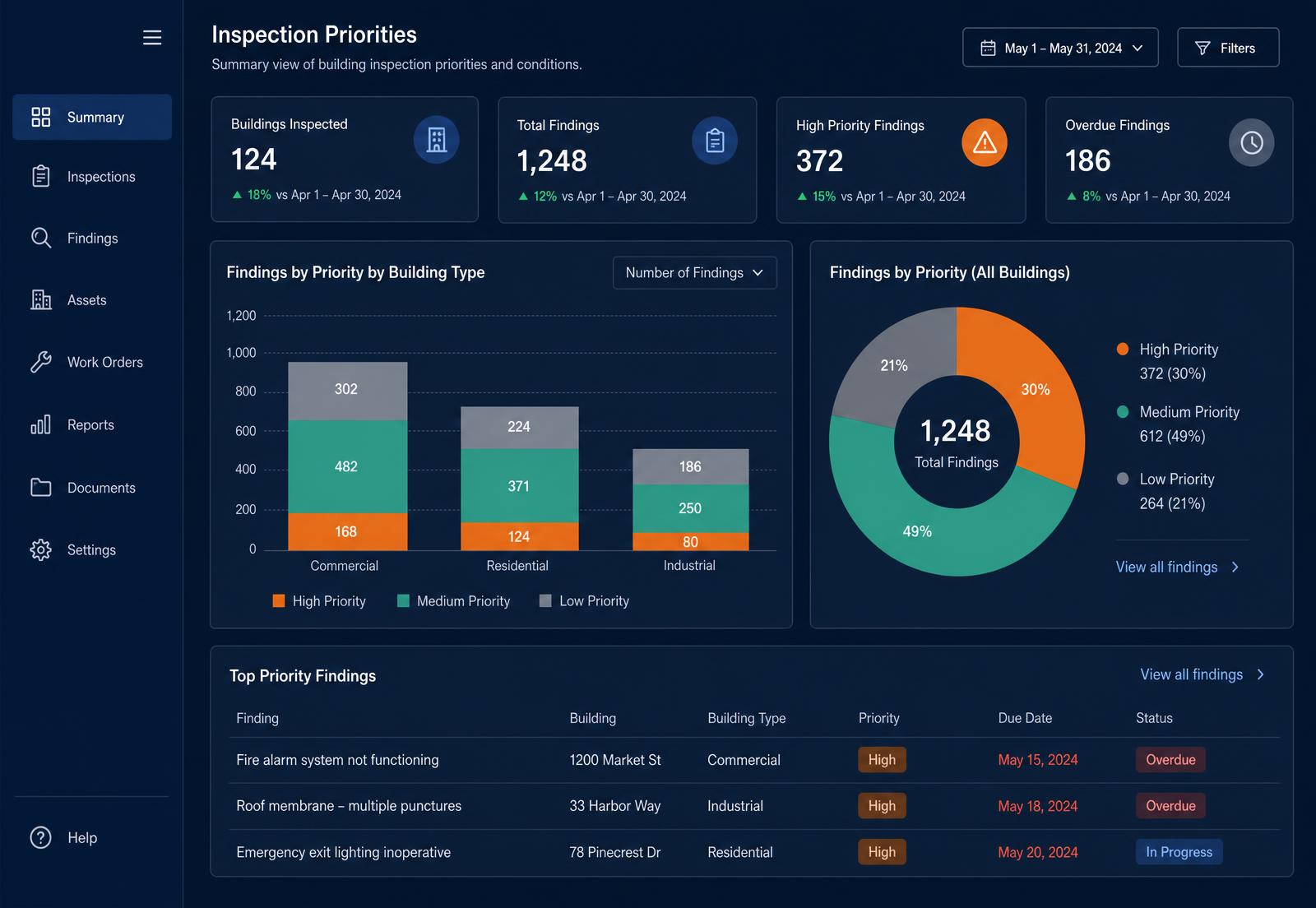The width and height of the screenshot is (1316, 908).
Task: Click the Assets building icon
Action: 41,299
